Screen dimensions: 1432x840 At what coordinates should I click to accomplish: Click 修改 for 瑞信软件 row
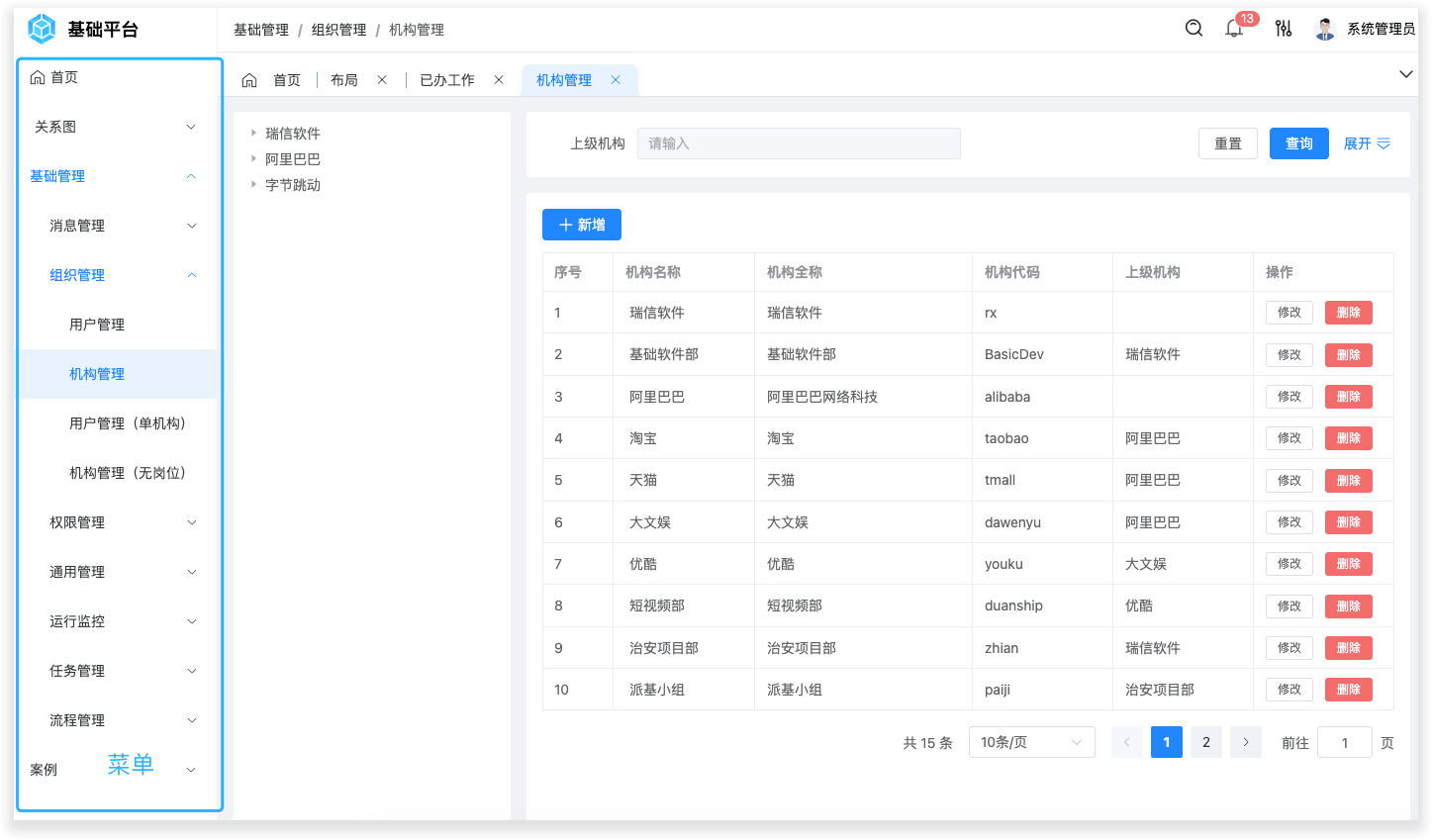pyautogui.click(x=1289, y=313)
